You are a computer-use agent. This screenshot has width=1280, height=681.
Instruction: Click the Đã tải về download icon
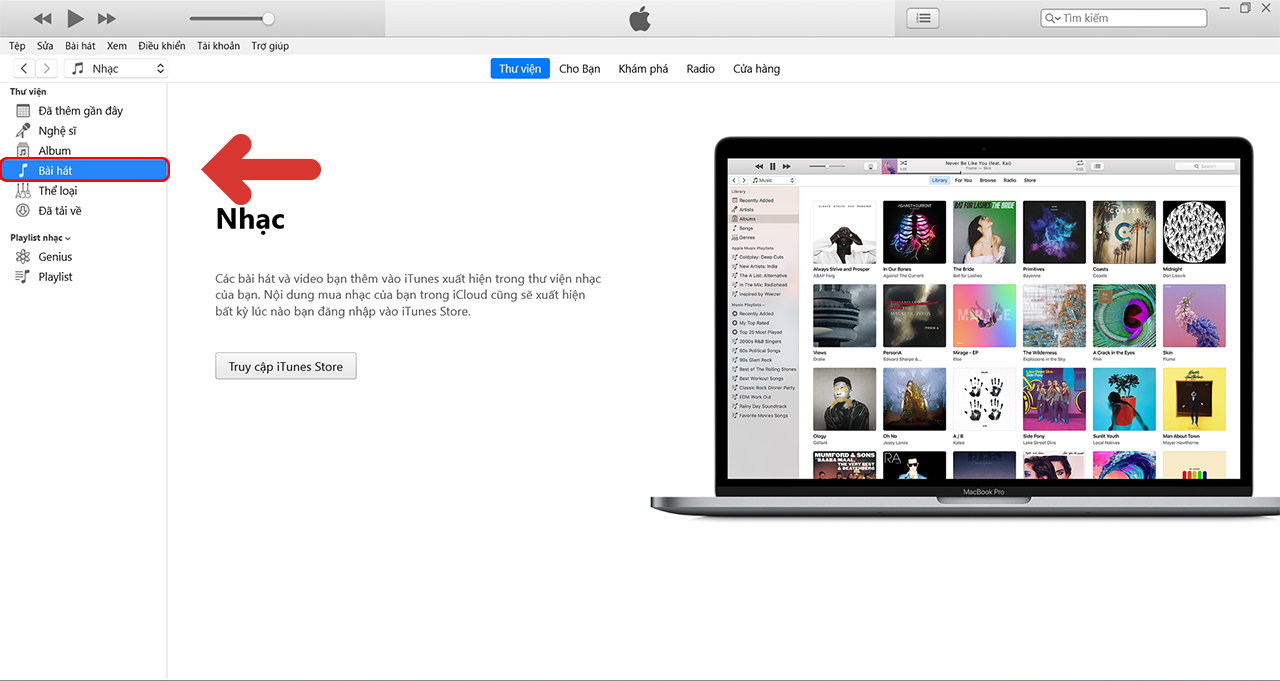(x=22, y=211)
